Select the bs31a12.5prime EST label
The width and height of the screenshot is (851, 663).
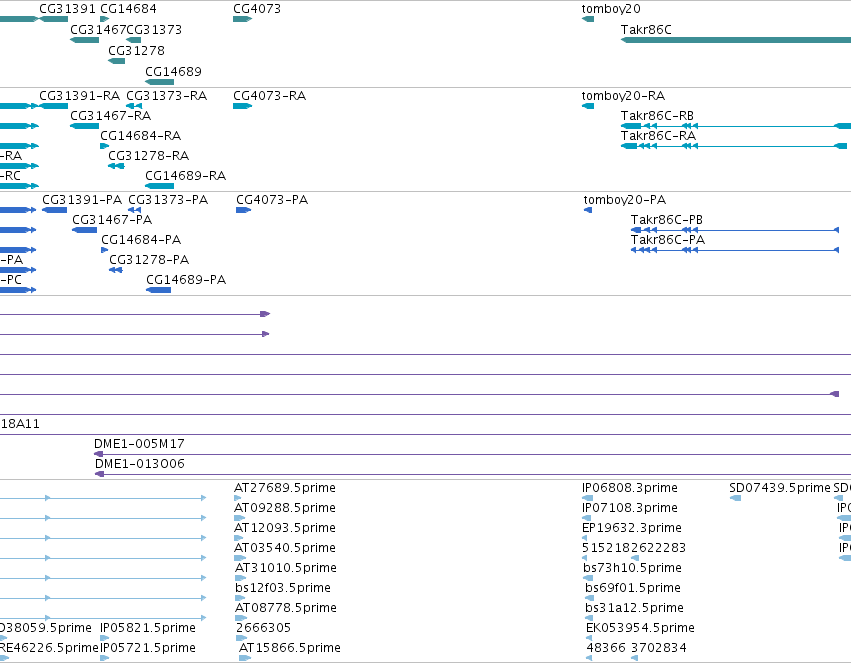(x=634, y=608)
